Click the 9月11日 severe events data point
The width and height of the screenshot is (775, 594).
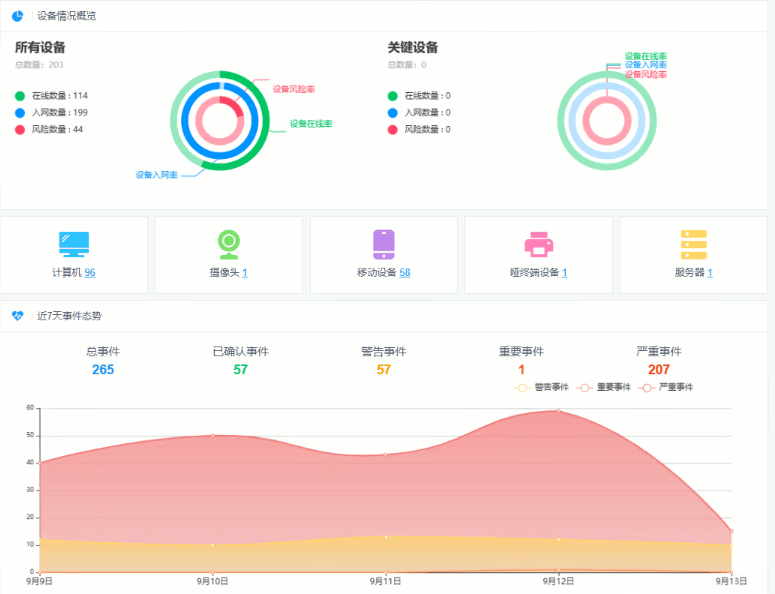coord(386,455)
